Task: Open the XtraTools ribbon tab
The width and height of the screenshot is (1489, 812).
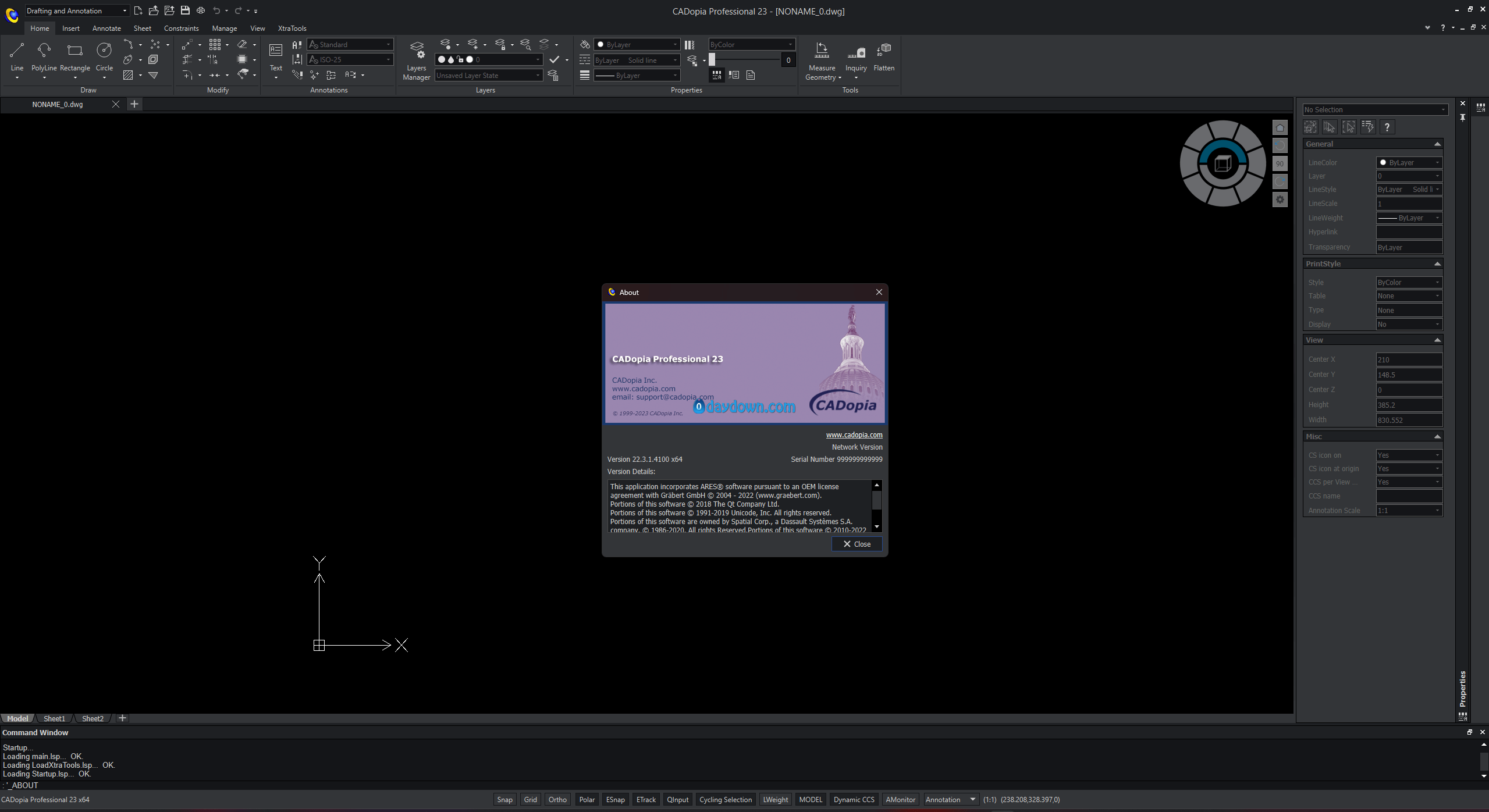Action: click(x=292, y=28)
